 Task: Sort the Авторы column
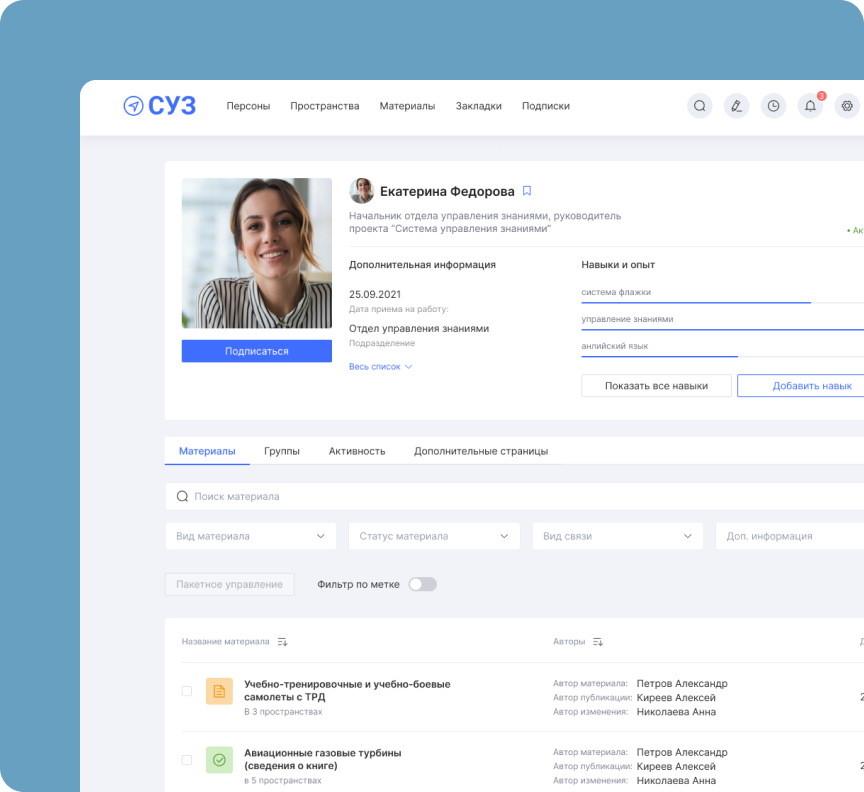(x=597, y=642)
